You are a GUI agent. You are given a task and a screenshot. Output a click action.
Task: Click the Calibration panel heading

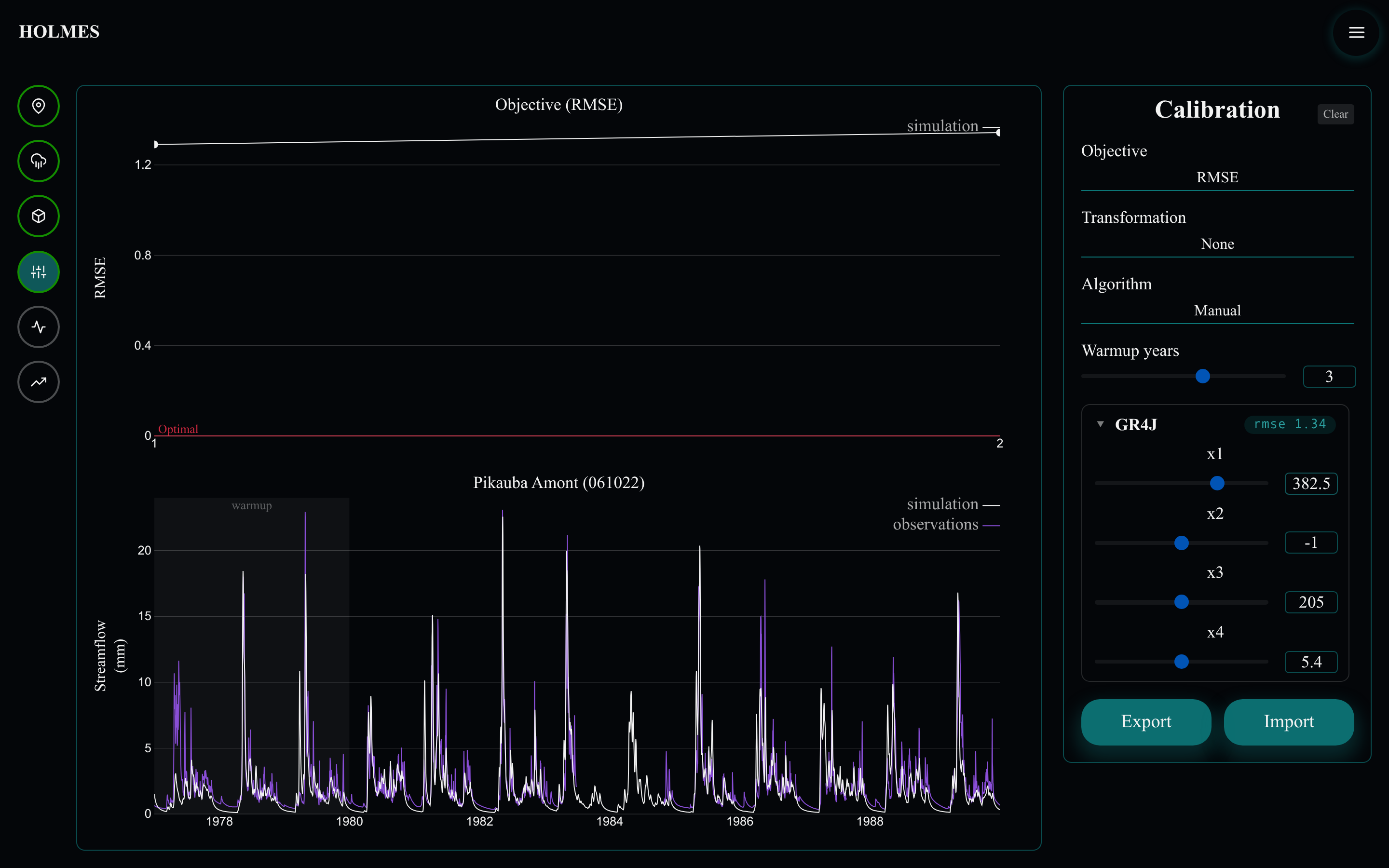click(x=1217, y=109)
